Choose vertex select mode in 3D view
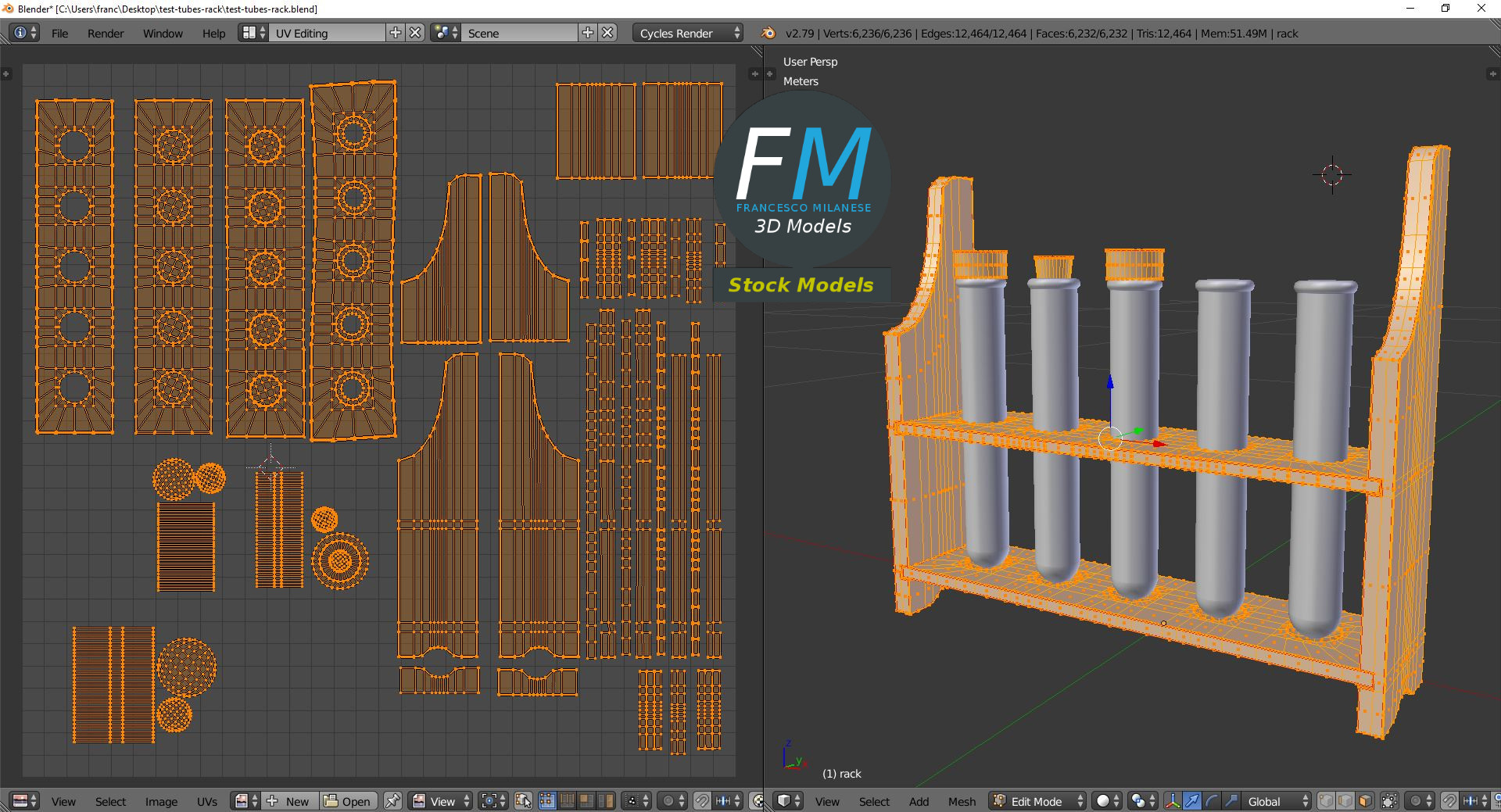 point(1327,801)
